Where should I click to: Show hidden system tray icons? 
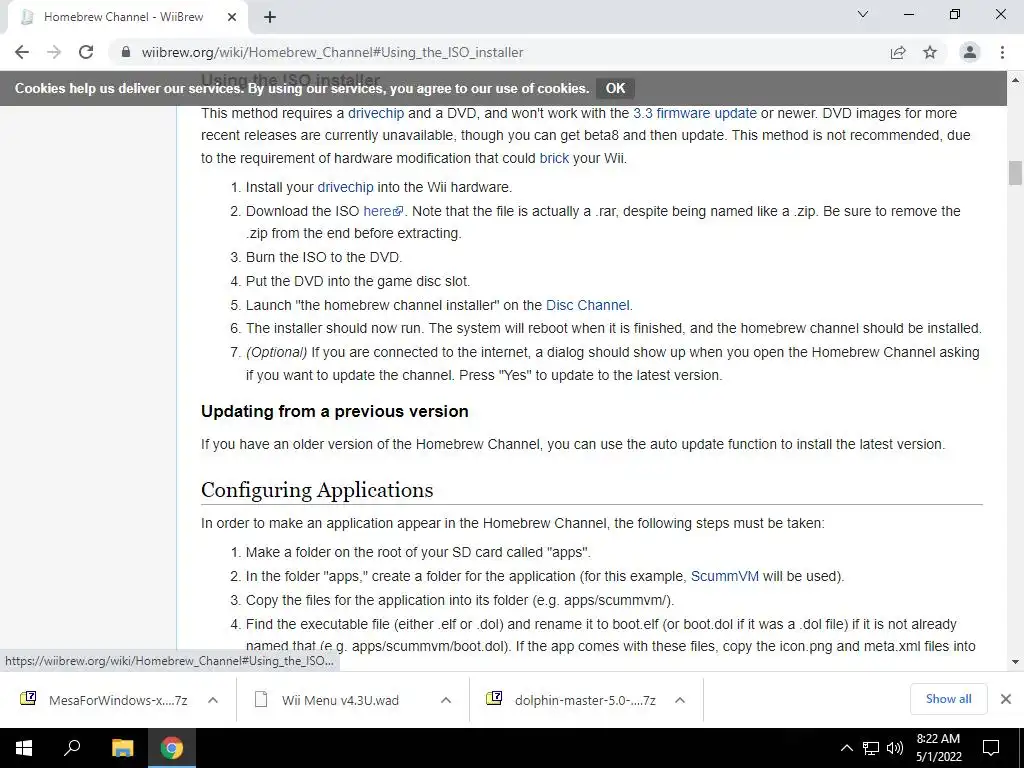pos(846,748)
